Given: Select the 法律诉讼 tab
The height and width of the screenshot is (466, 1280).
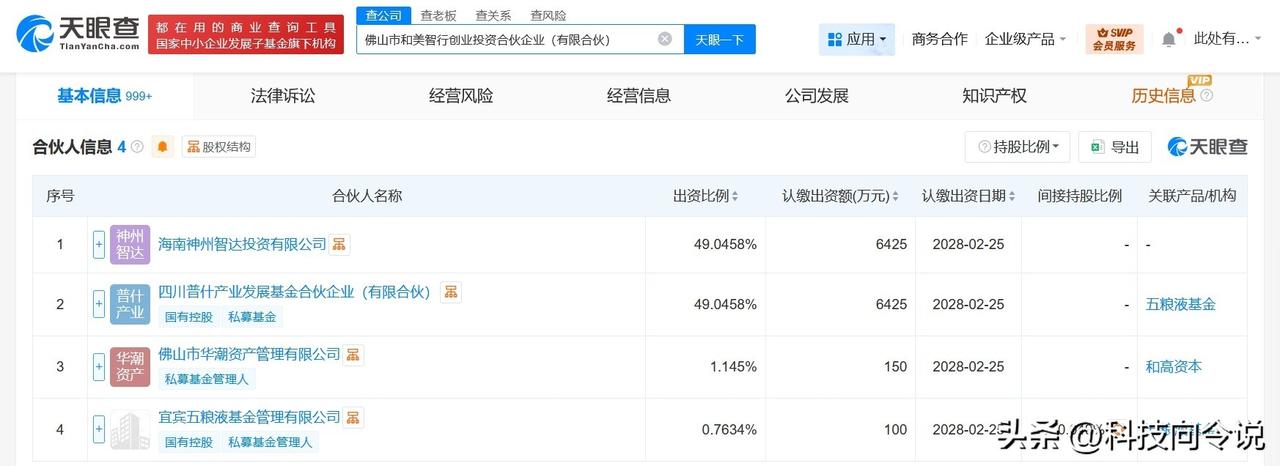Looking at the screenshot, I should click(283, 96).
